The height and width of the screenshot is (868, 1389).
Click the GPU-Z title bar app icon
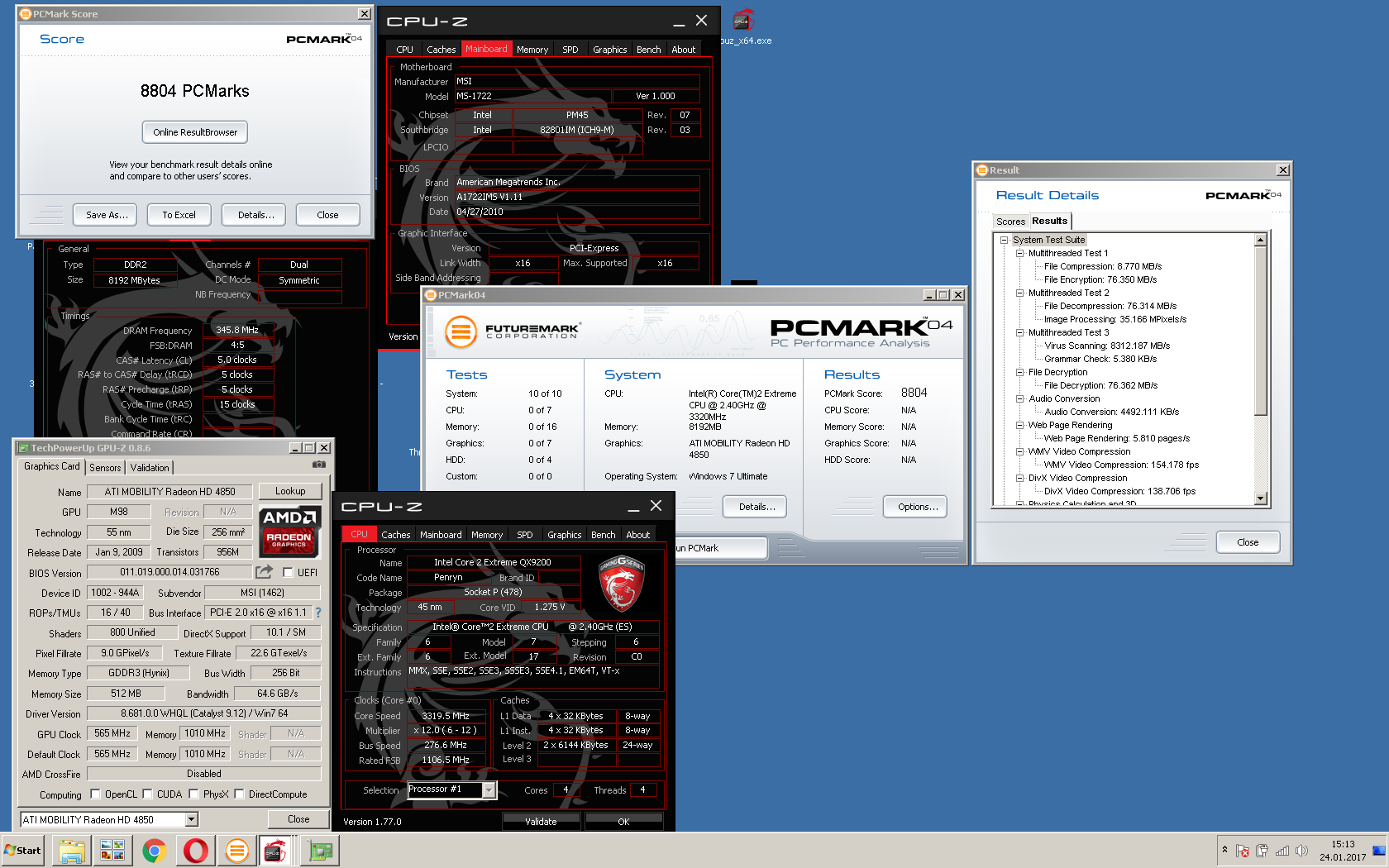pyautogui.click(x=23, y=448)
